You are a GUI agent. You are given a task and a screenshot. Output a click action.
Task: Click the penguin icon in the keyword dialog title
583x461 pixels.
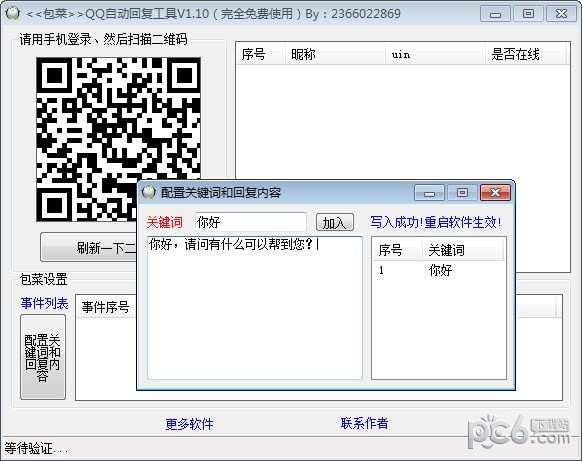click(x=149, y=193)
